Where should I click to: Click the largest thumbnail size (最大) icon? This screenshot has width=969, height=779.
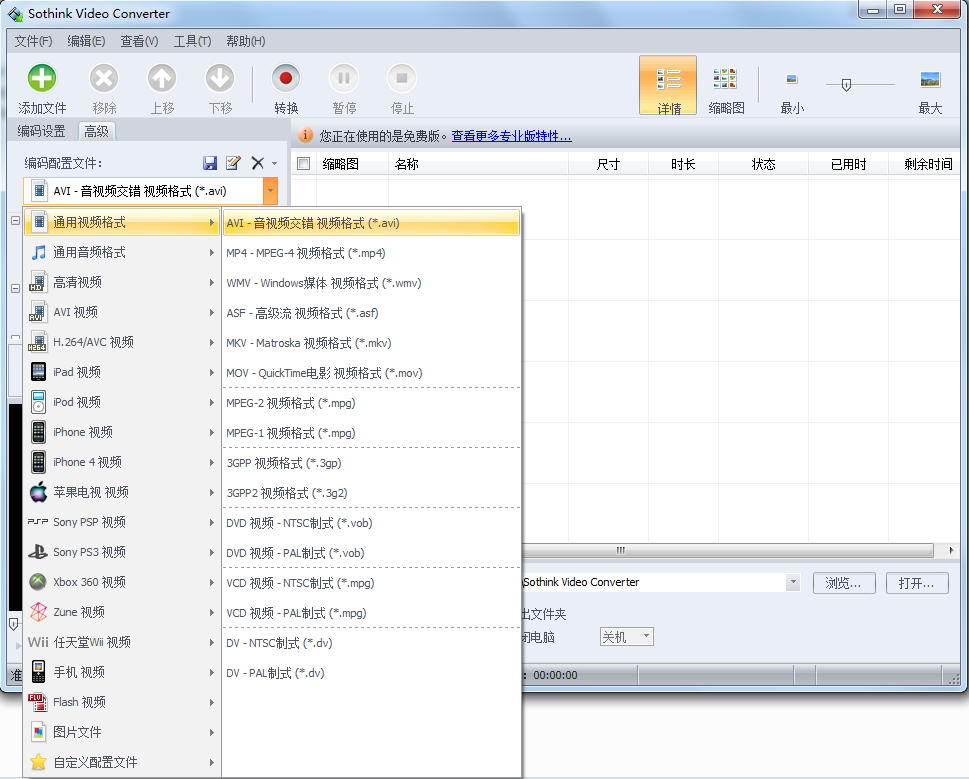pos(929,79)
